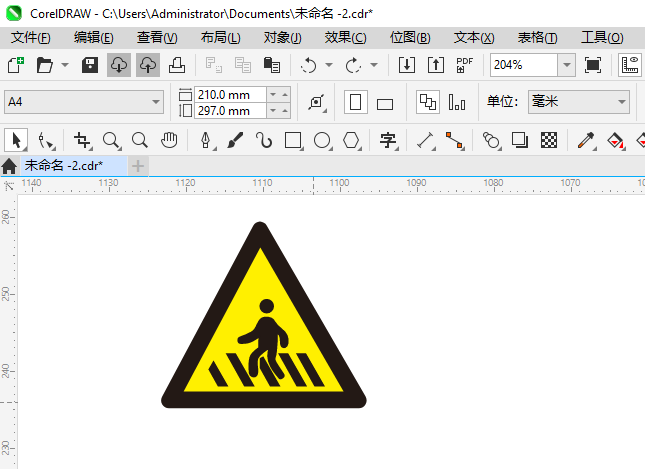Increase page height with up stepper

coord(285,111)
